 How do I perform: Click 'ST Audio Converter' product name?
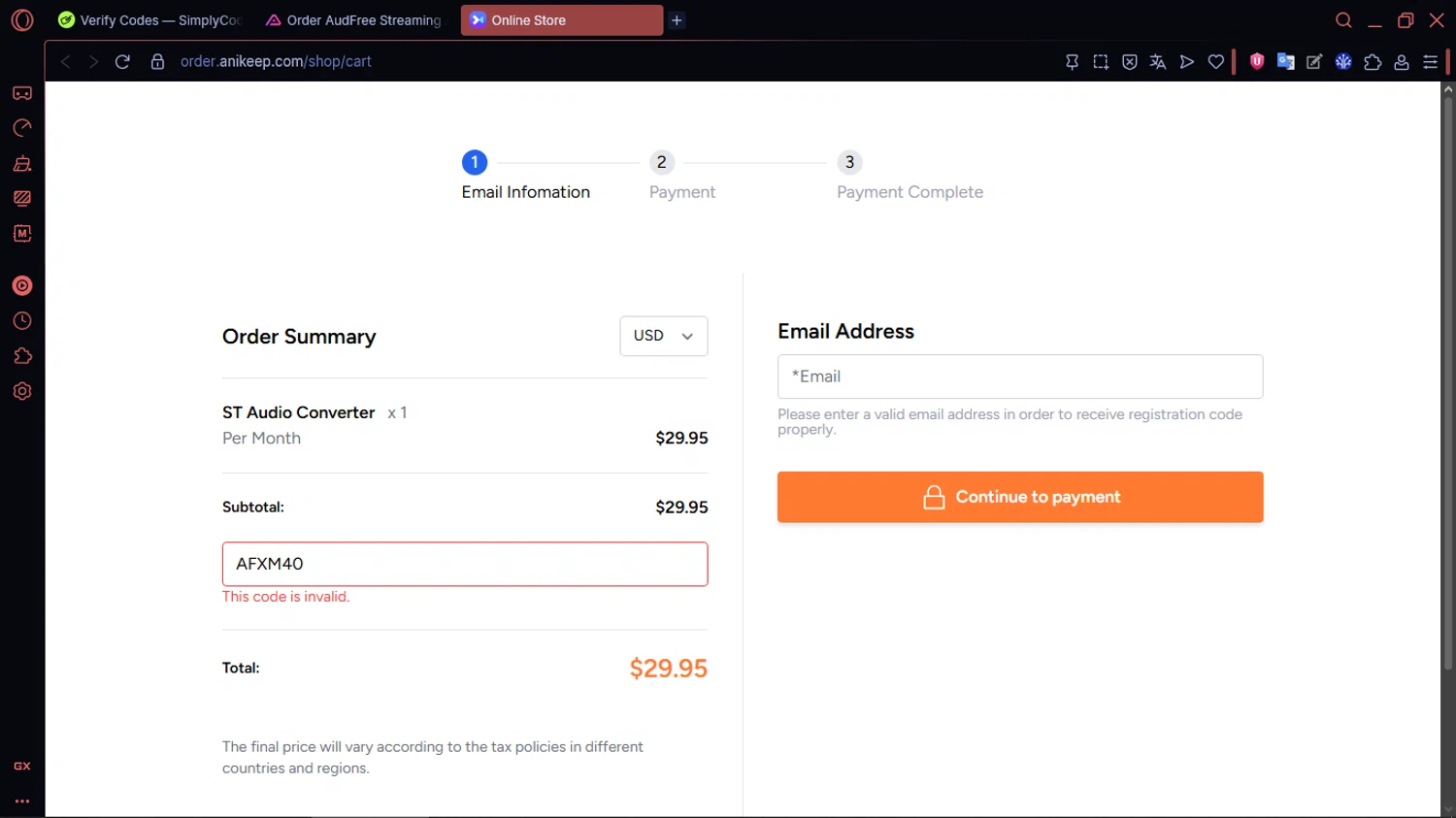(x=298, y=412)
